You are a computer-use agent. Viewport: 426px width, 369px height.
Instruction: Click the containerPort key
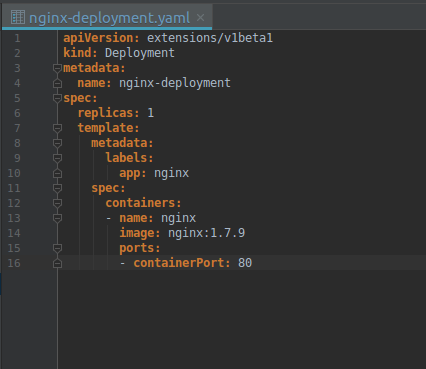182,263
